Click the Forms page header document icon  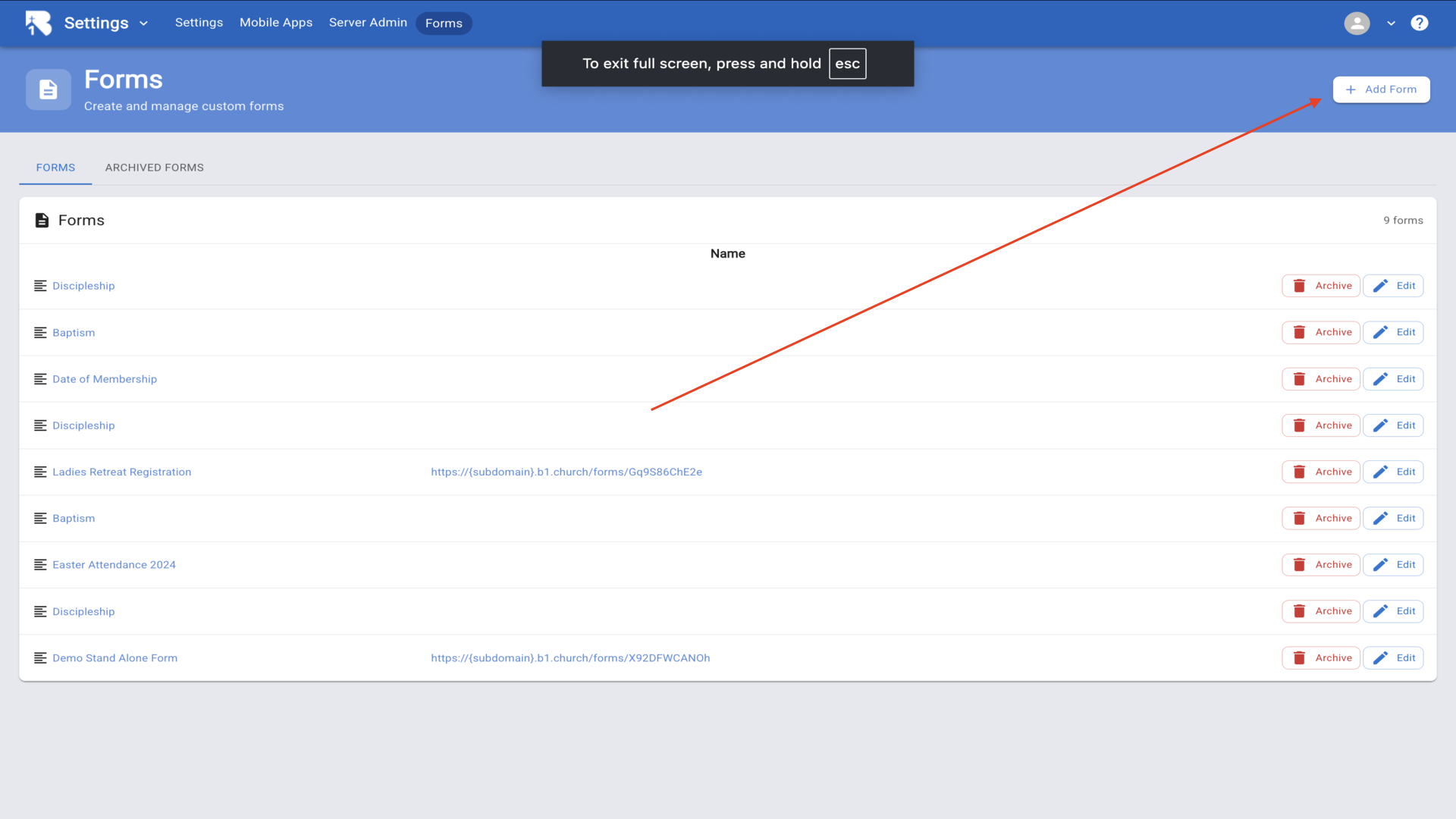(x=49, y=89)
